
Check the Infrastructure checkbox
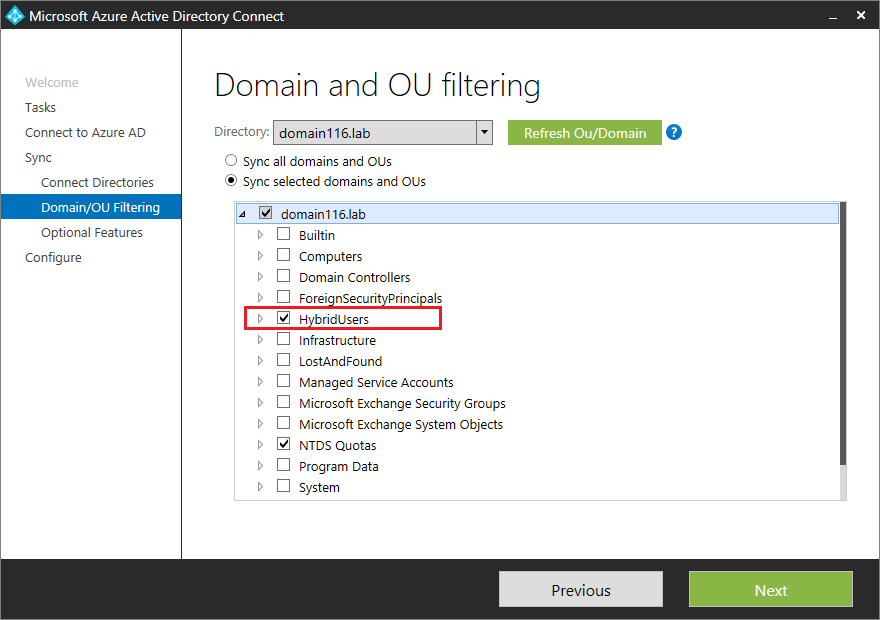point(283,339)
